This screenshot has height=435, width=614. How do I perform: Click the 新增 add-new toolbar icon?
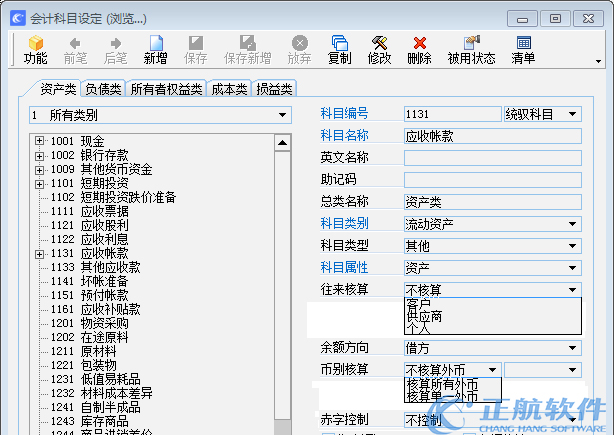155,49
